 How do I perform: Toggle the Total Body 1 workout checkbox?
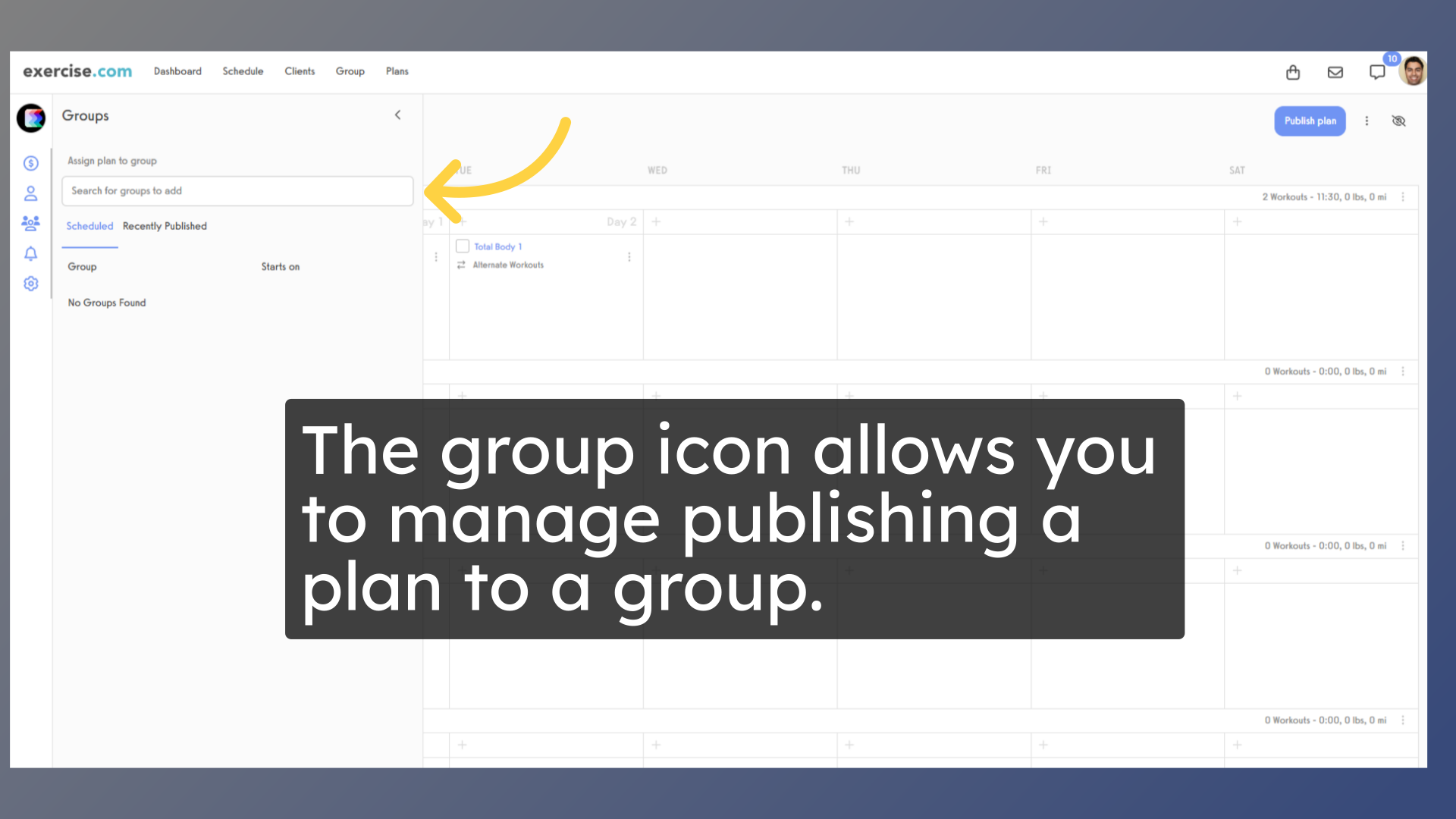(x=463, y=246)
